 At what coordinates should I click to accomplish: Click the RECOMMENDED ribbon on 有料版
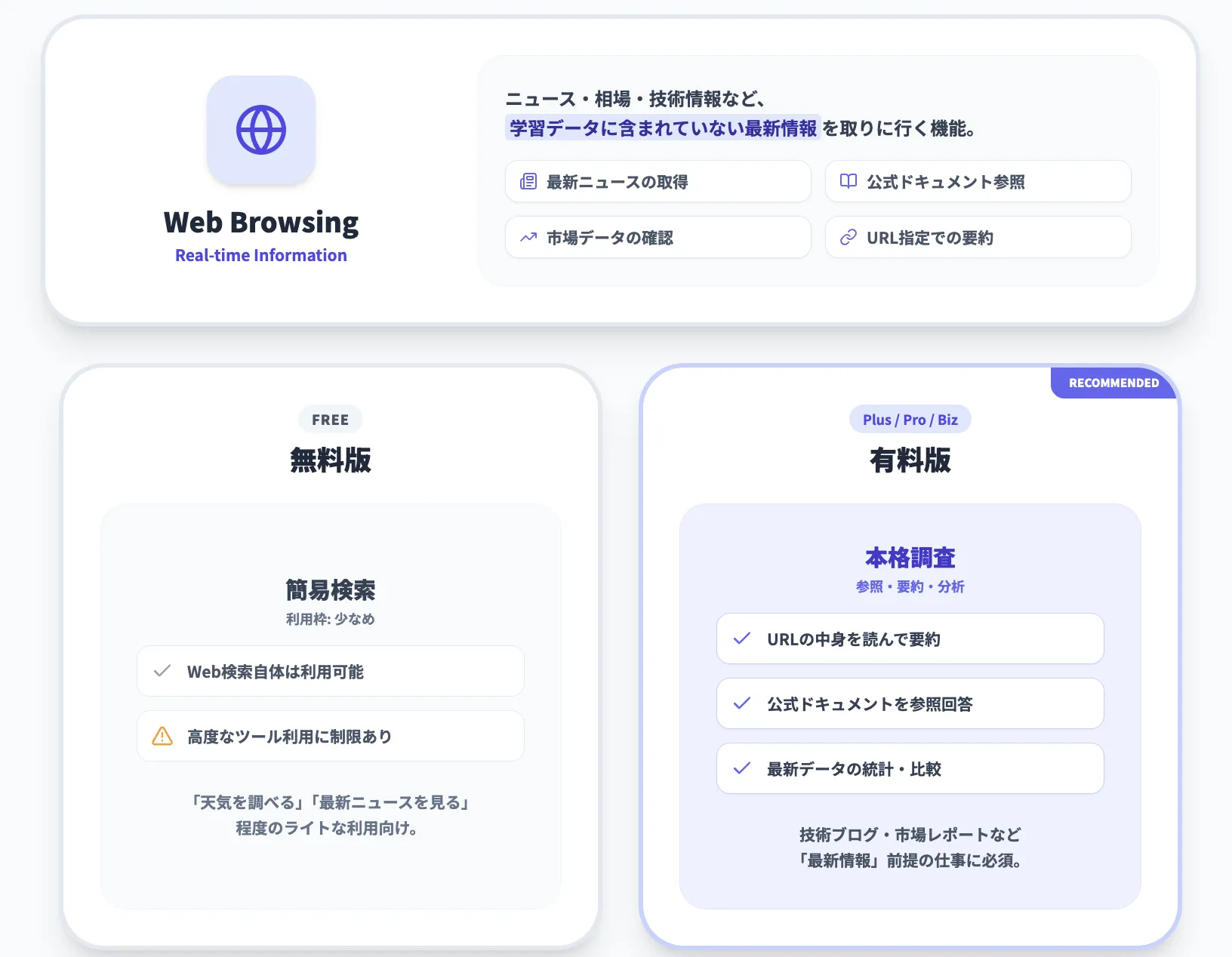pos(1113,383)
